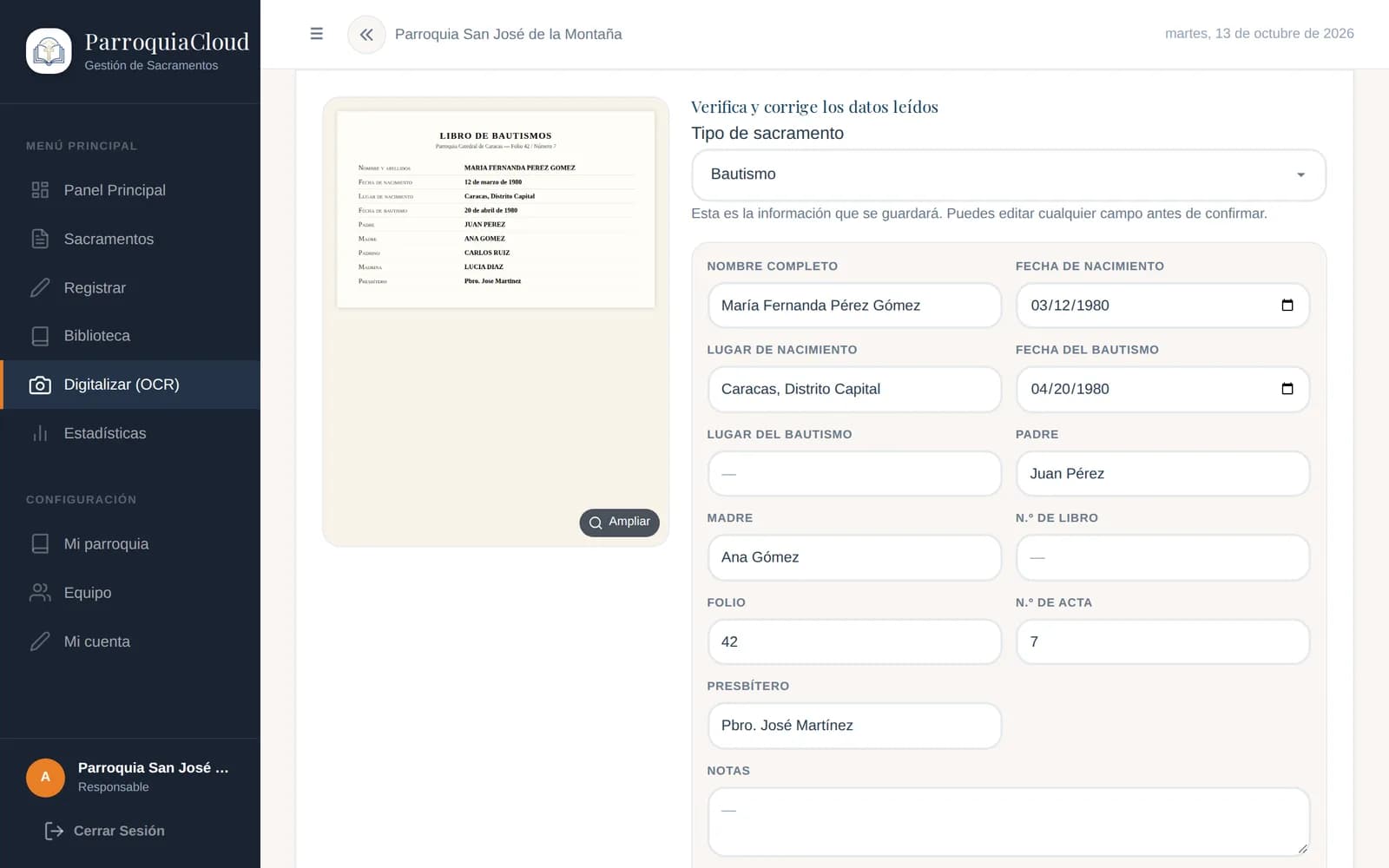Viewport: 1389px width, 868px height.
Task: Click the Fecha de Nacimiento date value
Action: point(1070,306)
